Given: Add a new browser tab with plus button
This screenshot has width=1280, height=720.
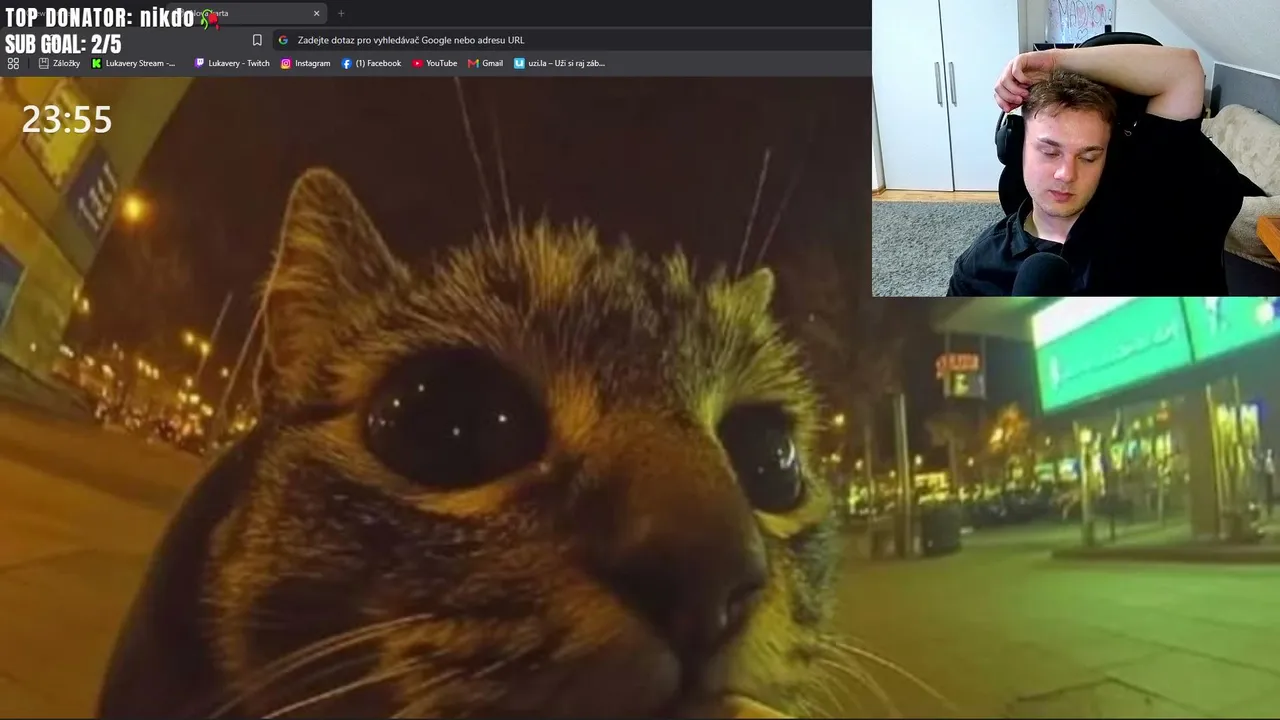Looking at the screenshot, I should click(x=341, y=13).
